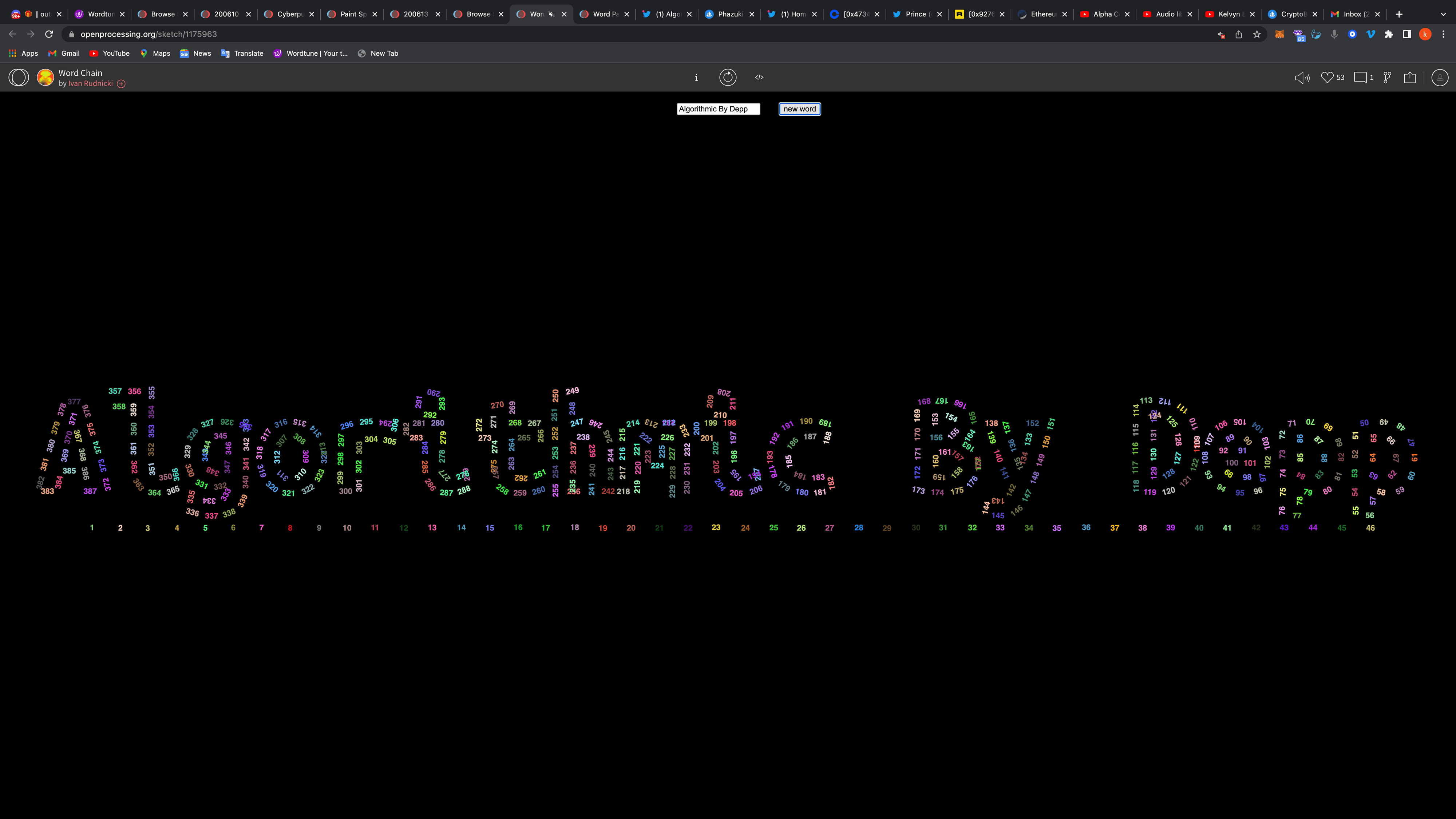The height and width of the screenshot is (819, 1456).
Task: View the sketch source code
Action: (759, 78)
